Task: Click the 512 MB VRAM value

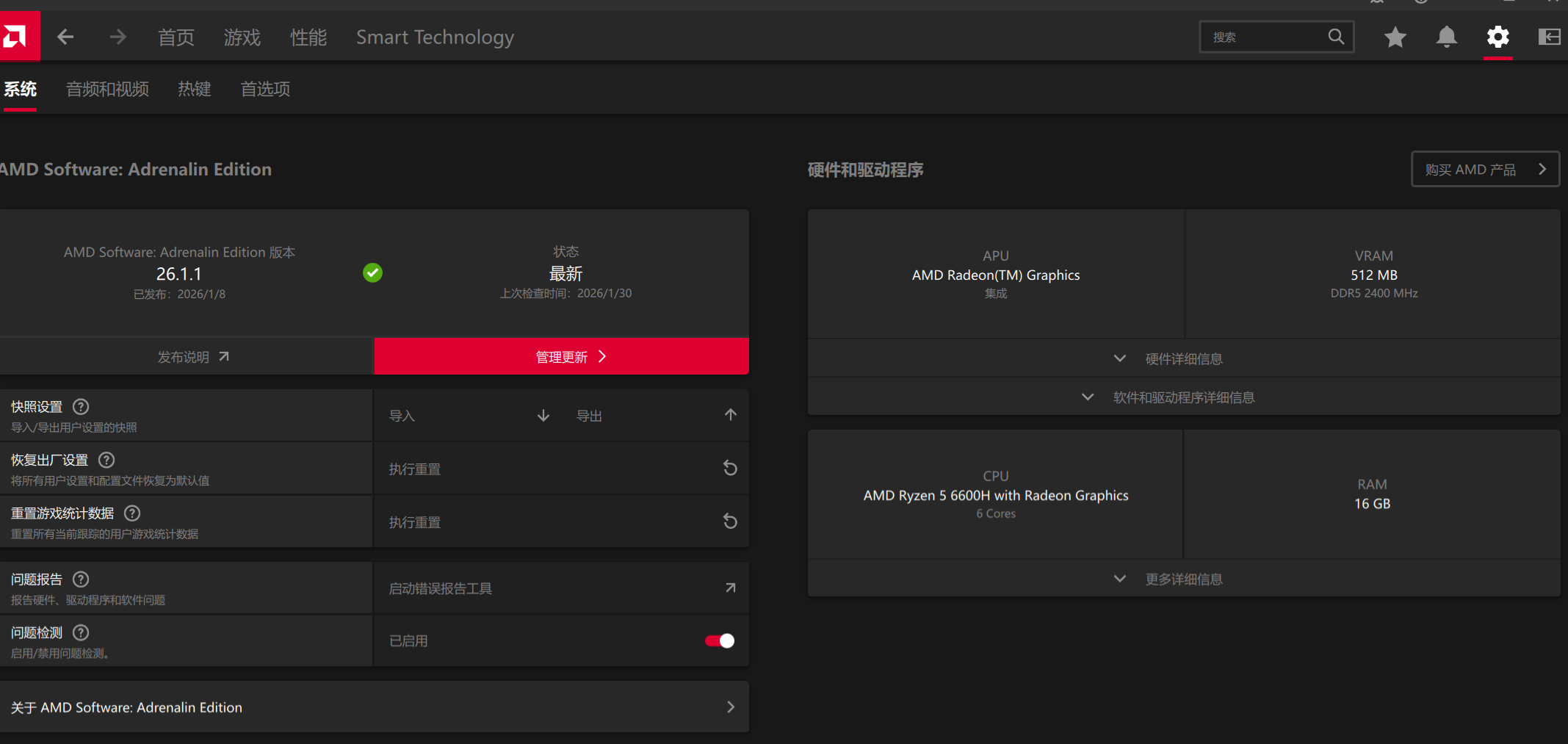Action: coord(1374,275)
